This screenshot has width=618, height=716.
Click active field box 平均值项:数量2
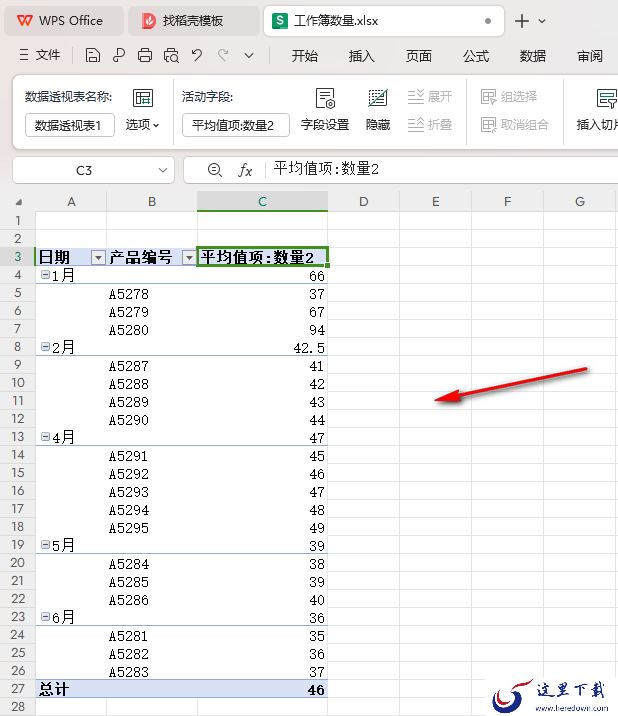point(236,125)
